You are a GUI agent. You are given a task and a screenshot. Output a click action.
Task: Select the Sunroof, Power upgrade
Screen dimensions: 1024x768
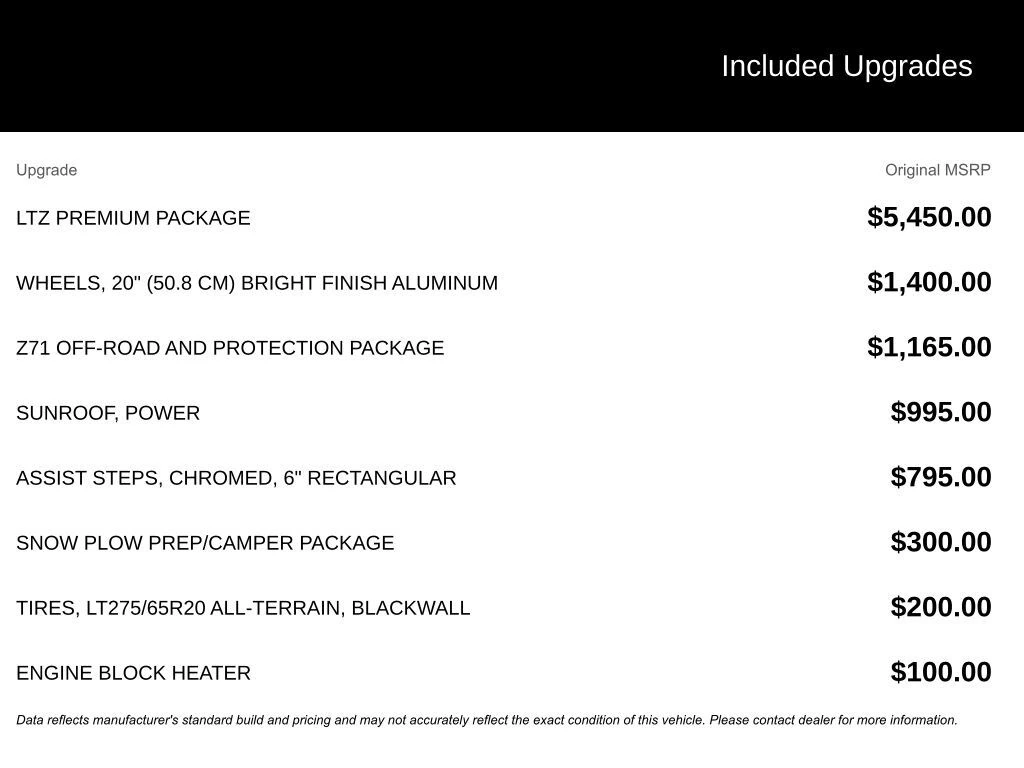pyautogui.click(x=108, y=413)
